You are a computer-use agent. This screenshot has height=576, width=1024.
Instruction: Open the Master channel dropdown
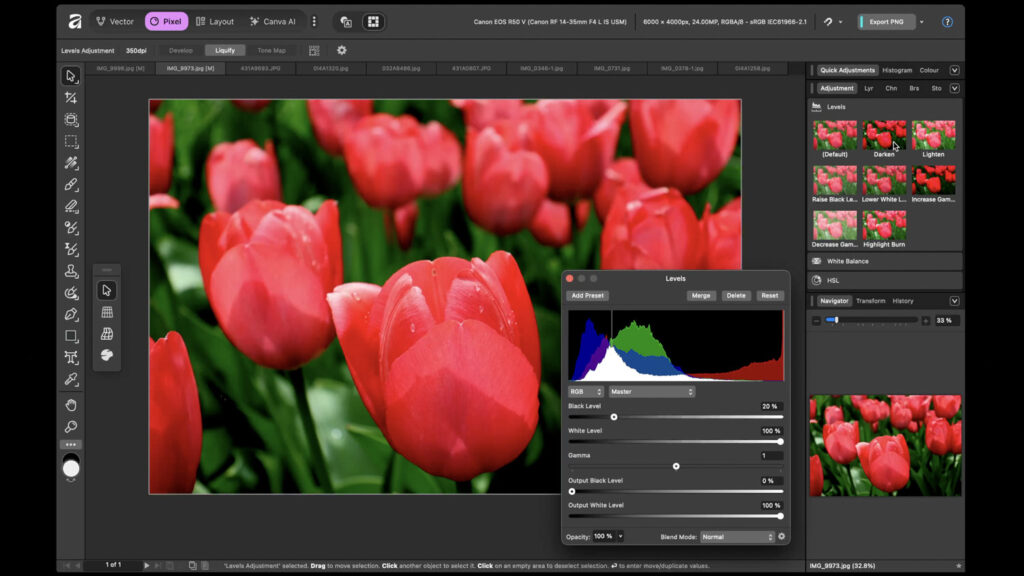(650, 390)
